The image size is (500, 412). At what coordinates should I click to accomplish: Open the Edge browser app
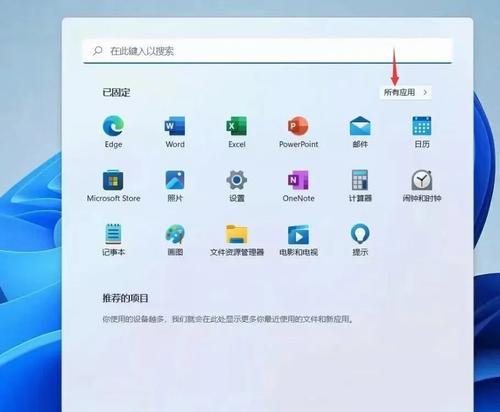click(x=113, y=131)
